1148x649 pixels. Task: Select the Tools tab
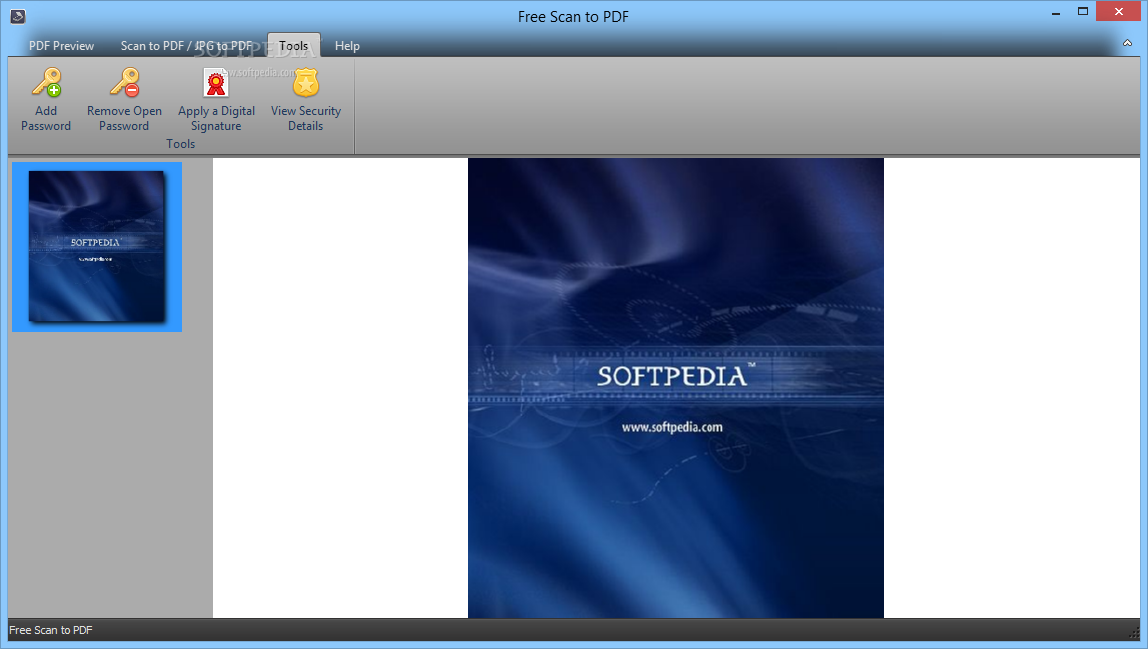tap(294, 45)
